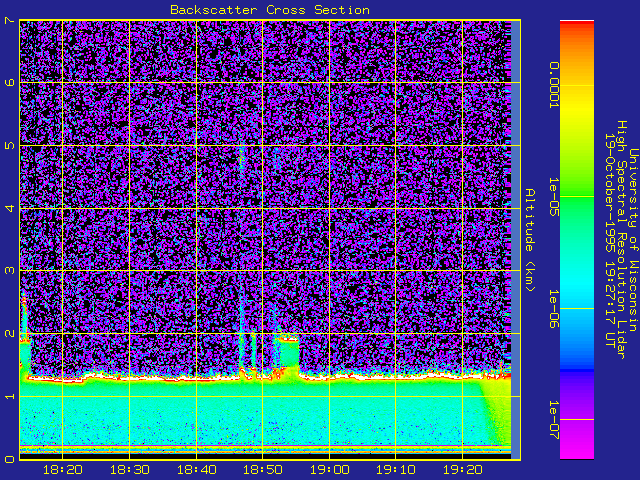Click altitude label 5 on the left axis
640x480 pixels.
(10, 146)
